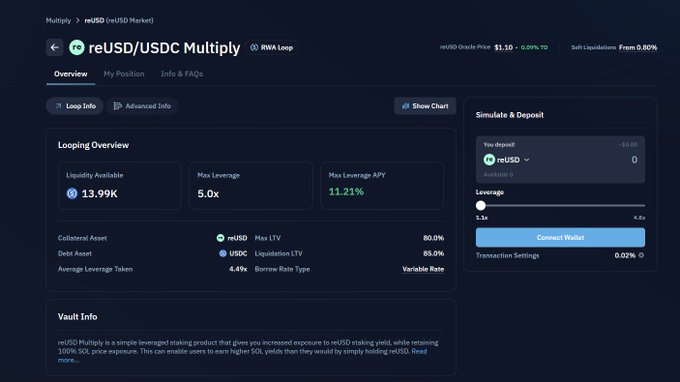Click the Show Chart button
This screenshot has height=382, width=680.
coord(425,106)
